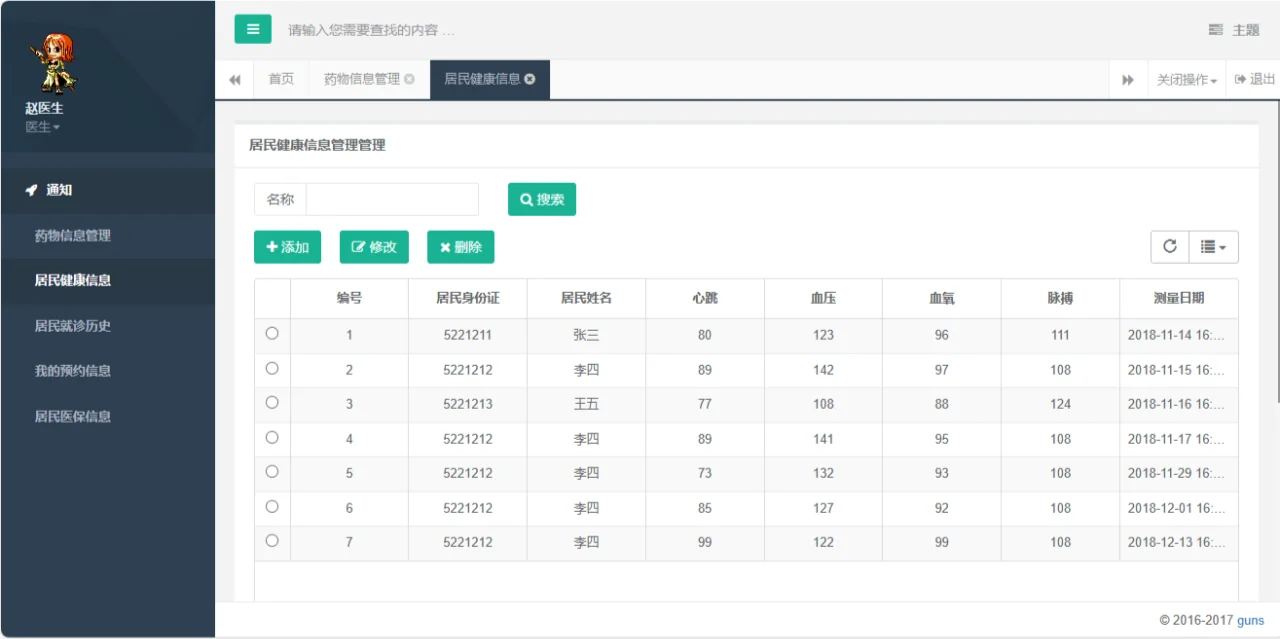The height and width of the screenshot is (639, 1280).
Task: Expand the 关闭操作 dropdown
Action: [1186, 80]
